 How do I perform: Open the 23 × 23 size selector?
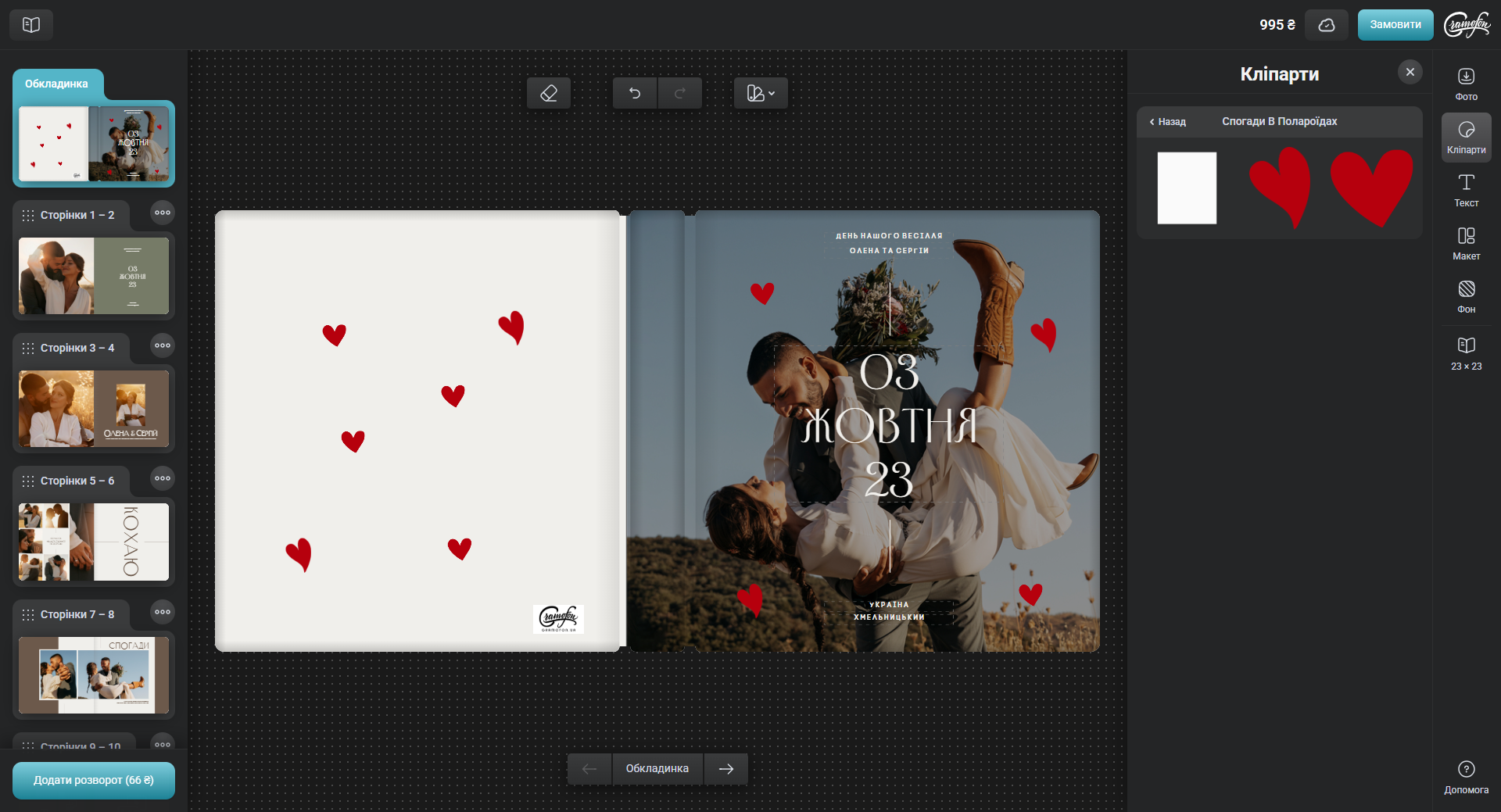(x=1466, y=353)
